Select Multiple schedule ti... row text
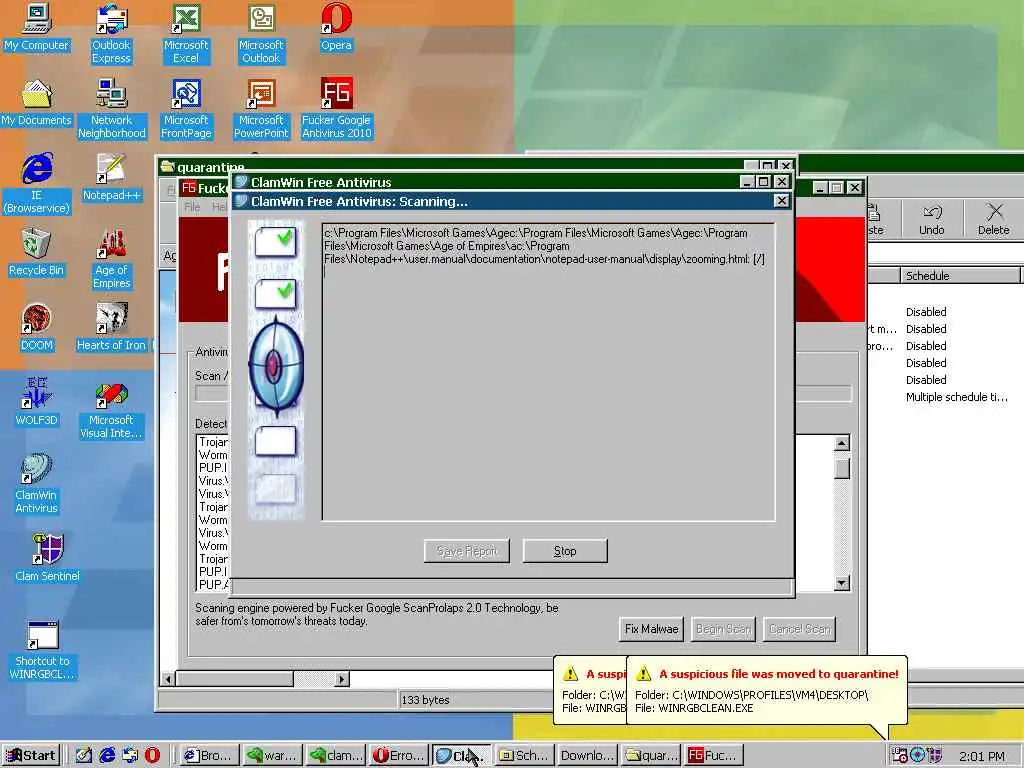Viewport: 1024px width, 768px height. [957, 397]
